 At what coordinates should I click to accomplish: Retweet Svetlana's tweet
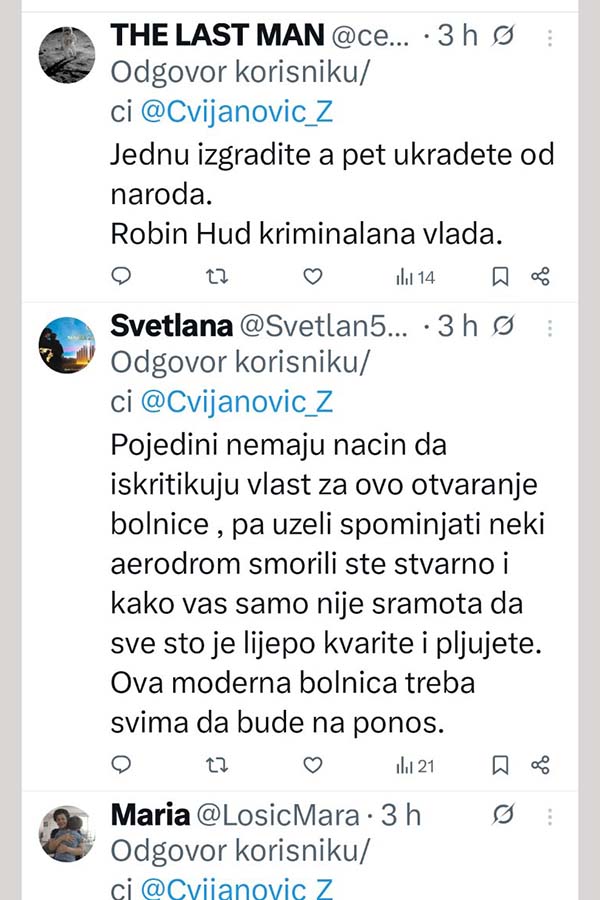point(217,765)
